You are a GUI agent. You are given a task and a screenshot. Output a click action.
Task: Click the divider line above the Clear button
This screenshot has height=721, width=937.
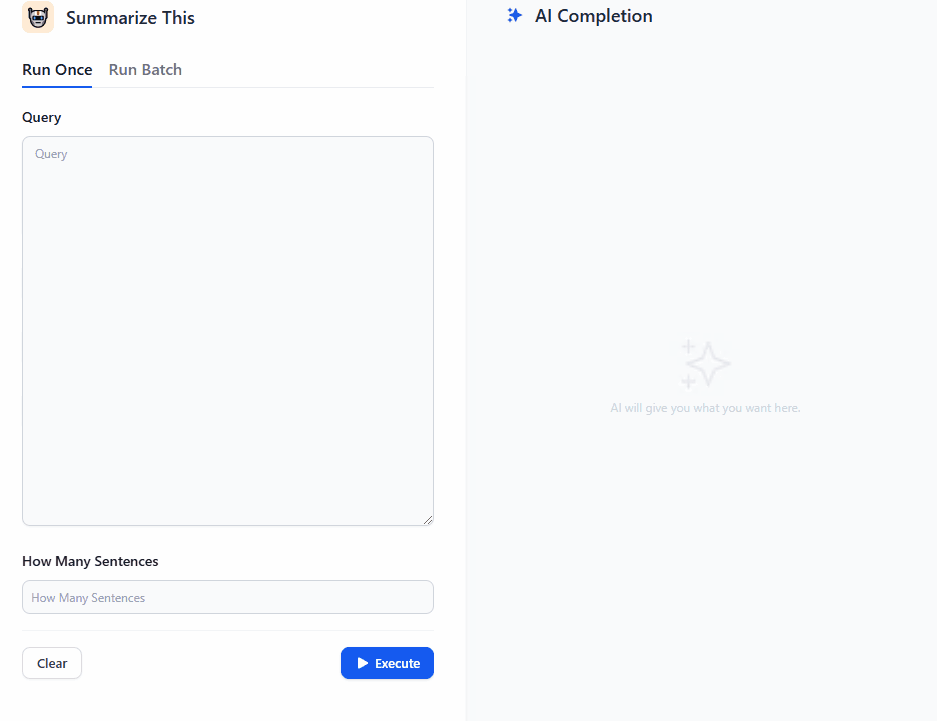(228, 630)
